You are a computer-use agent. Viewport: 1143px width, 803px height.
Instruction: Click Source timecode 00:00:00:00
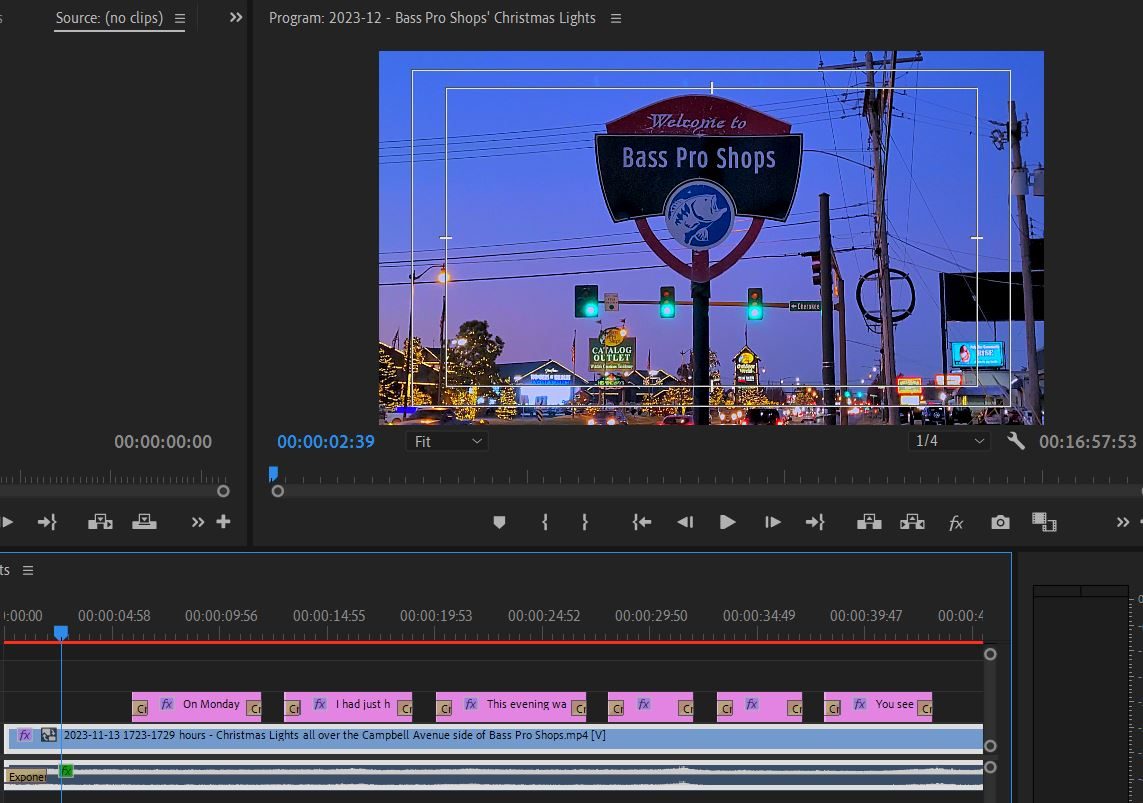coord(163,442)
